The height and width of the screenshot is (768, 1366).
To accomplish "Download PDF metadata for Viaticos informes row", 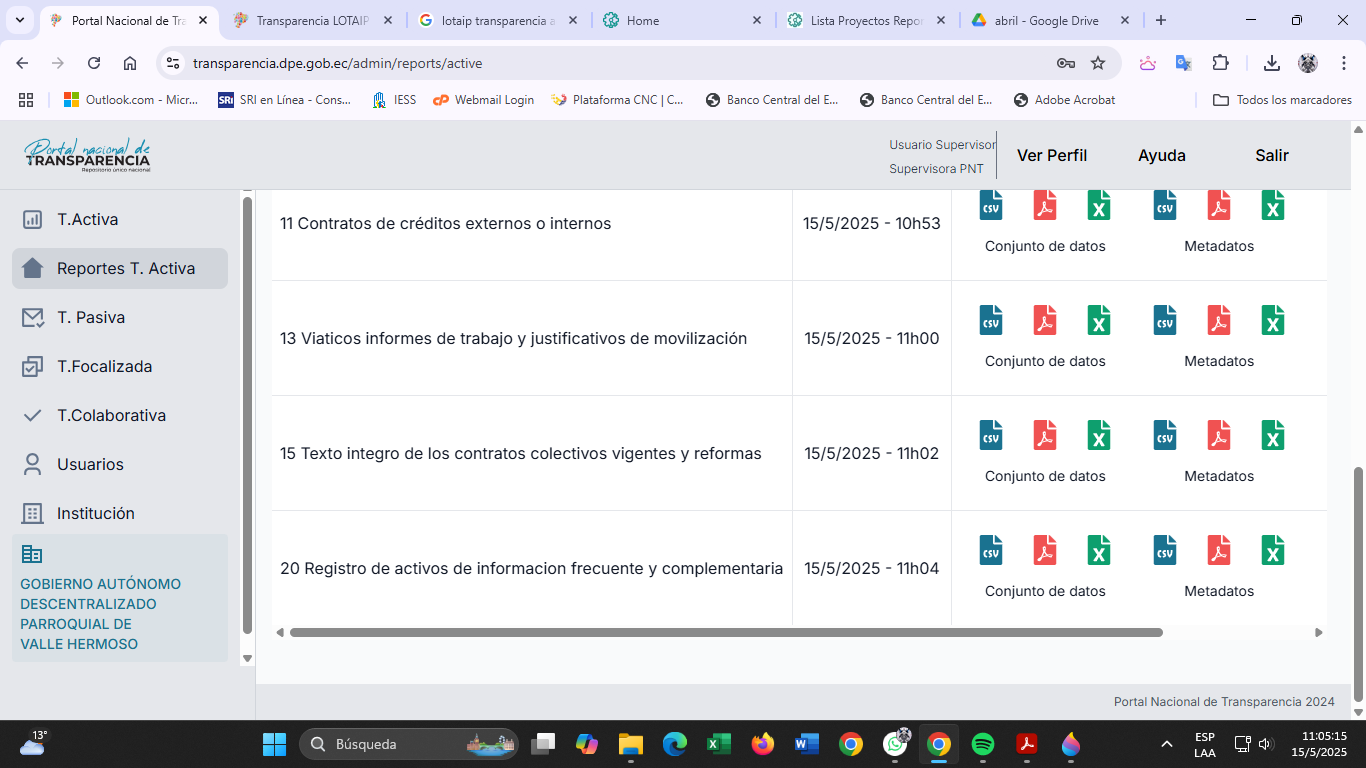I will [1218, 320].
